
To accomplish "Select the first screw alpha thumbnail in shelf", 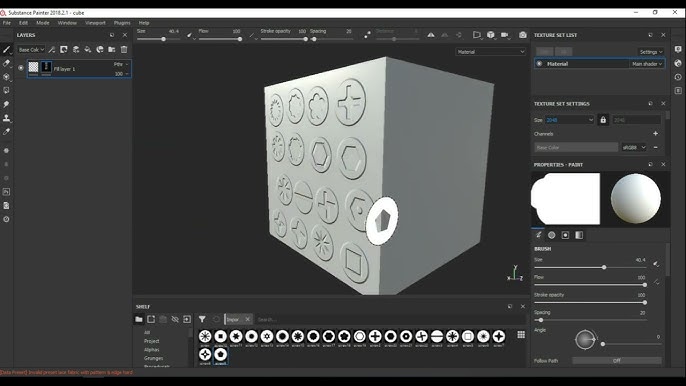I will click(x=205, y=336).
